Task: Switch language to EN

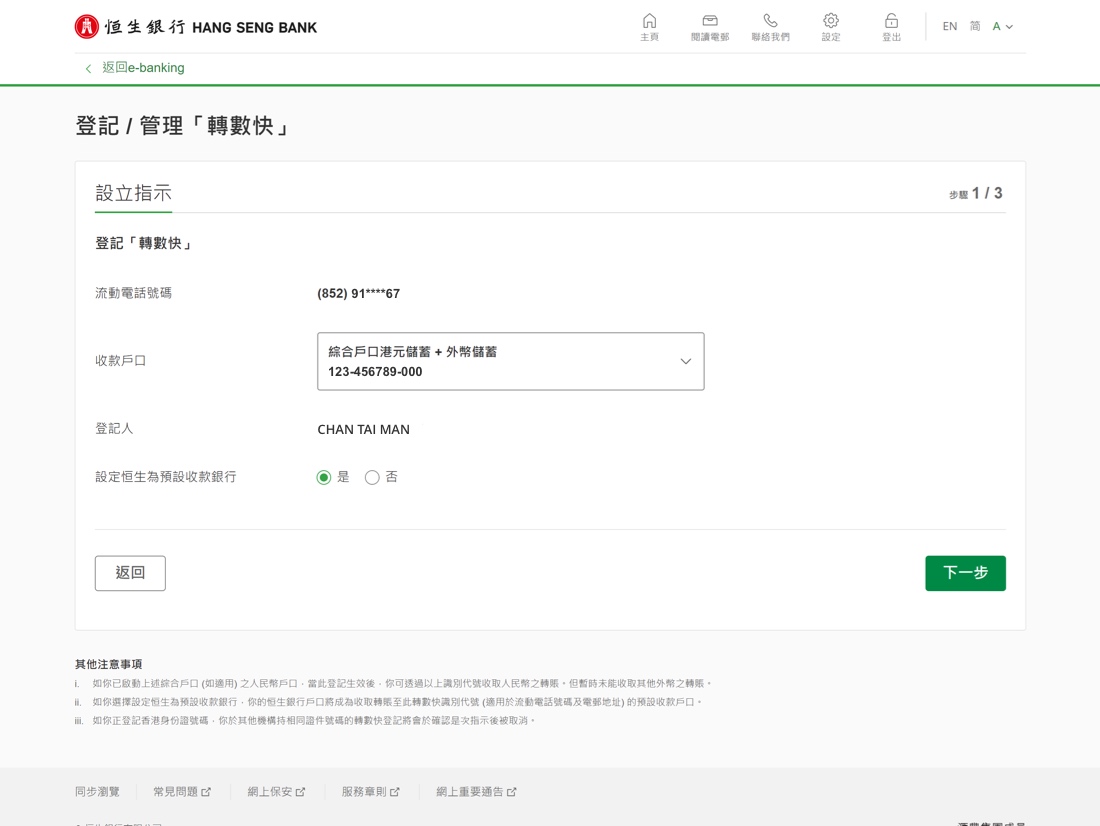Action: pos(950,27)
